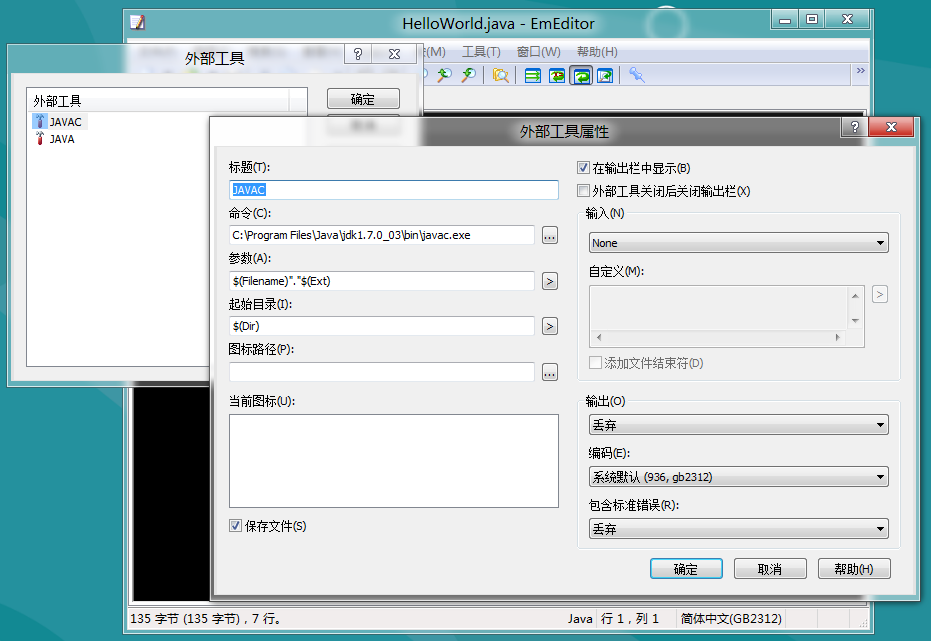Click the key-shaped toolbar icon
This screenshot has width=931, height=641.
pyautogui.click(x=637, y=74)
